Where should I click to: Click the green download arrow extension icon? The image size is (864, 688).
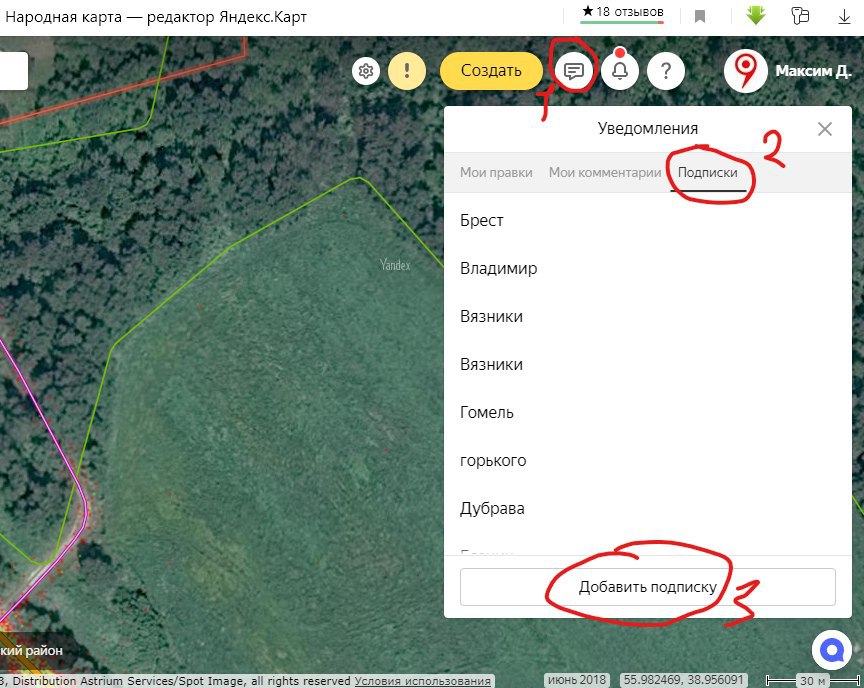755,15
